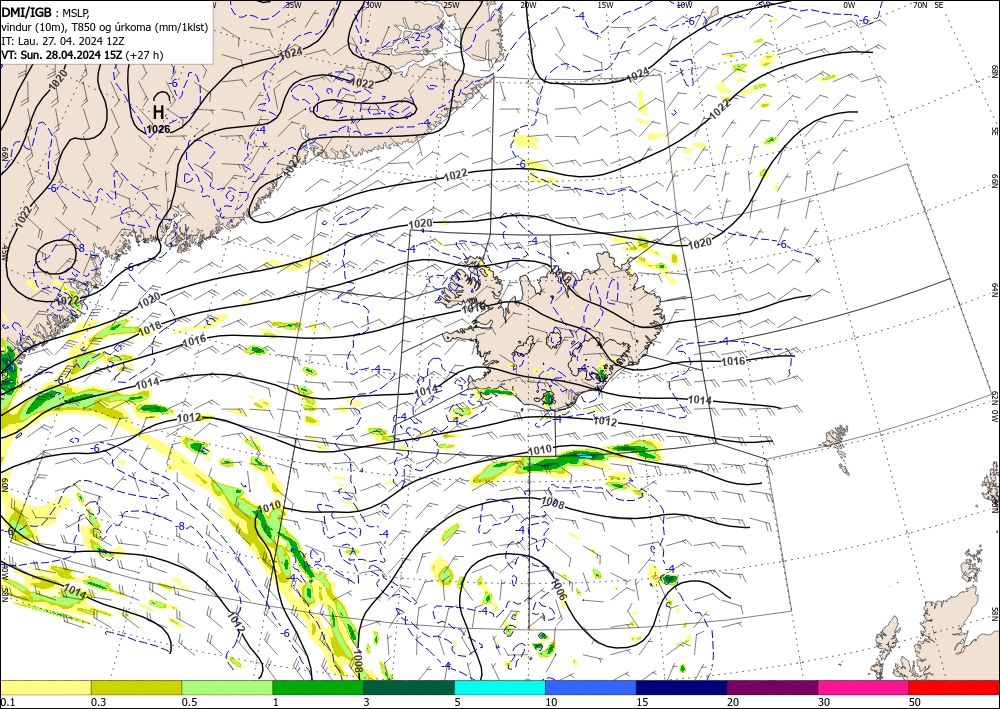Select the green 1–3 mm legend swatch
Viewport: 1000px width, 709px height.
318,687
